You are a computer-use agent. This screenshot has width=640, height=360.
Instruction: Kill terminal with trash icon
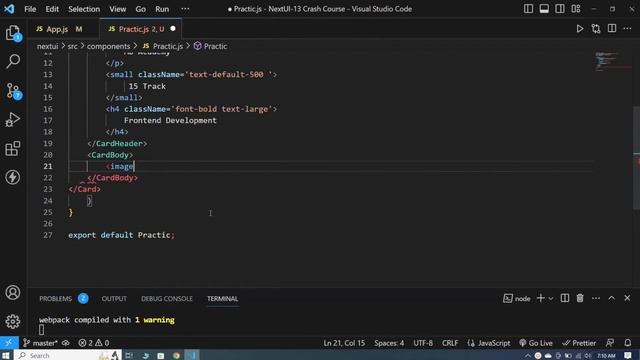click(580, 298)
